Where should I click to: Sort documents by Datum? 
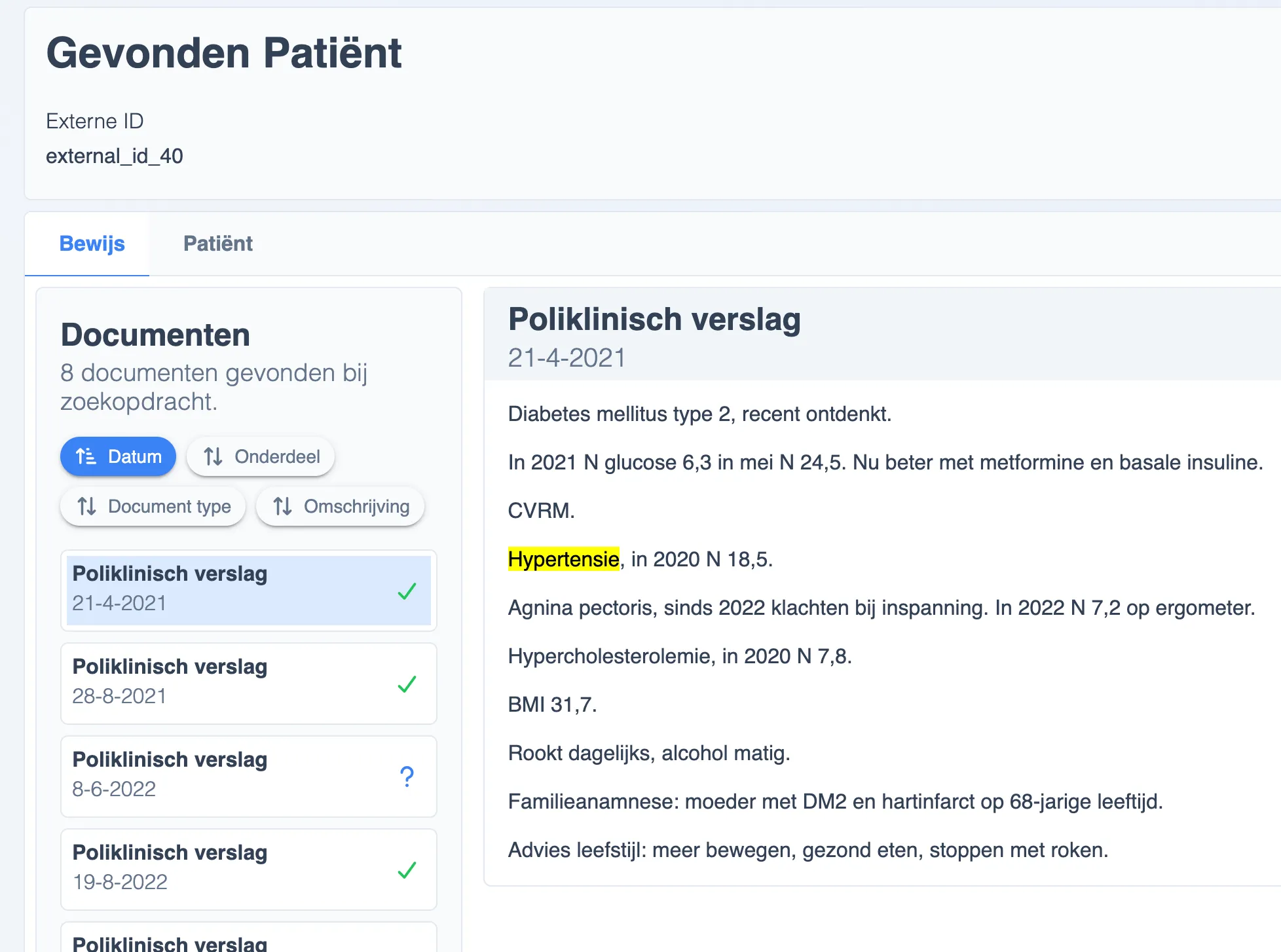click(118, 456)
